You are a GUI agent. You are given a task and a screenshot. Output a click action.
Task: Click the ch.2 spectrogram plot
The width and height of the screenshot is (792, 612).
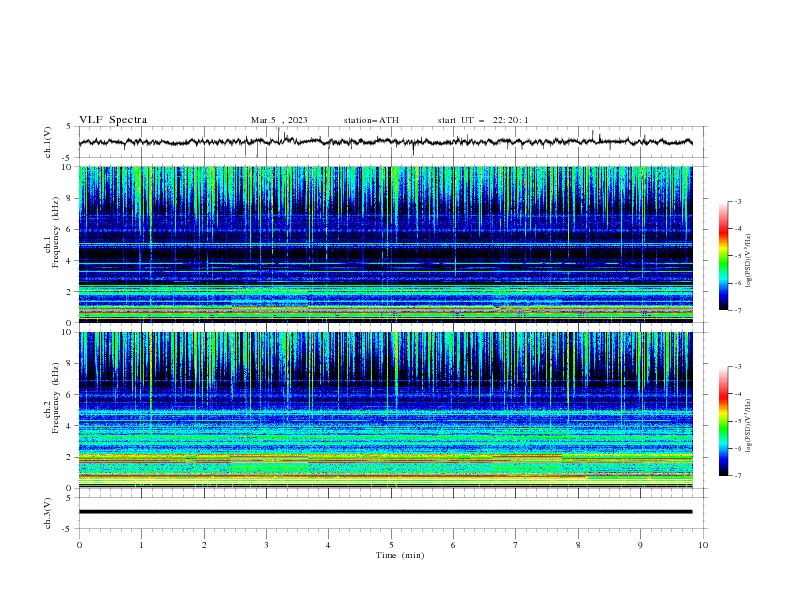pyautogui.click(x=385, y=410)
